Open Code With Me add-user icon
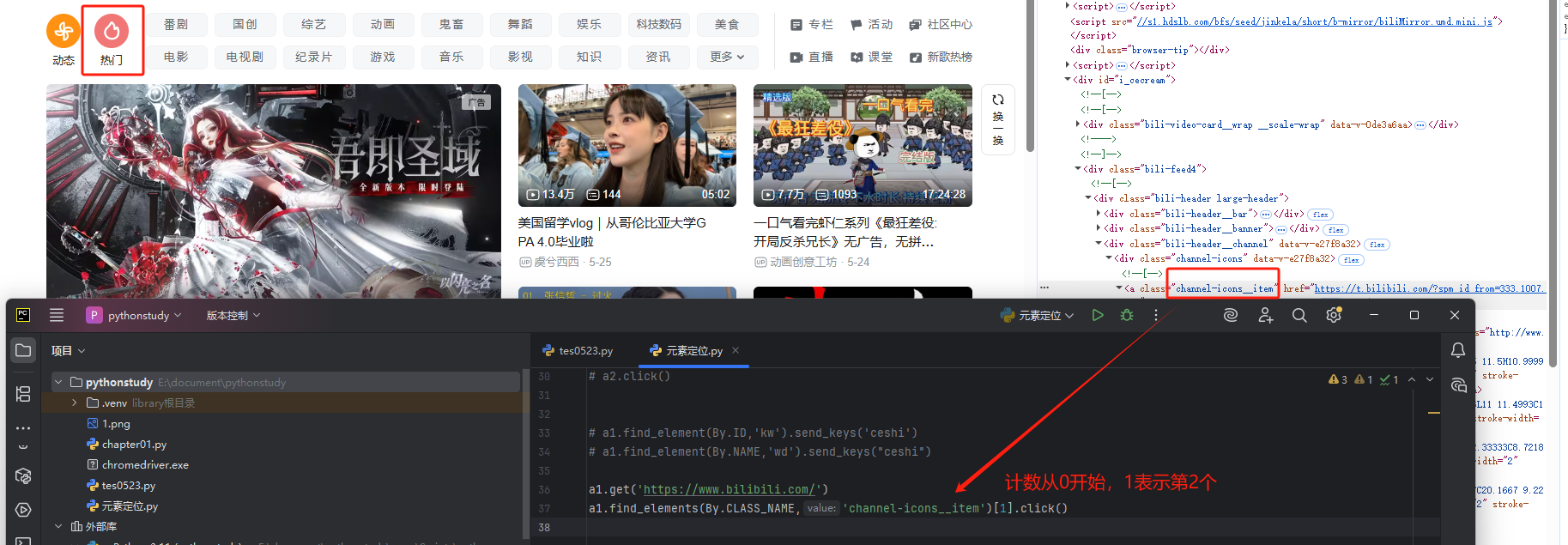Screen dimensions: 1568x545 tap(1266, 315)
